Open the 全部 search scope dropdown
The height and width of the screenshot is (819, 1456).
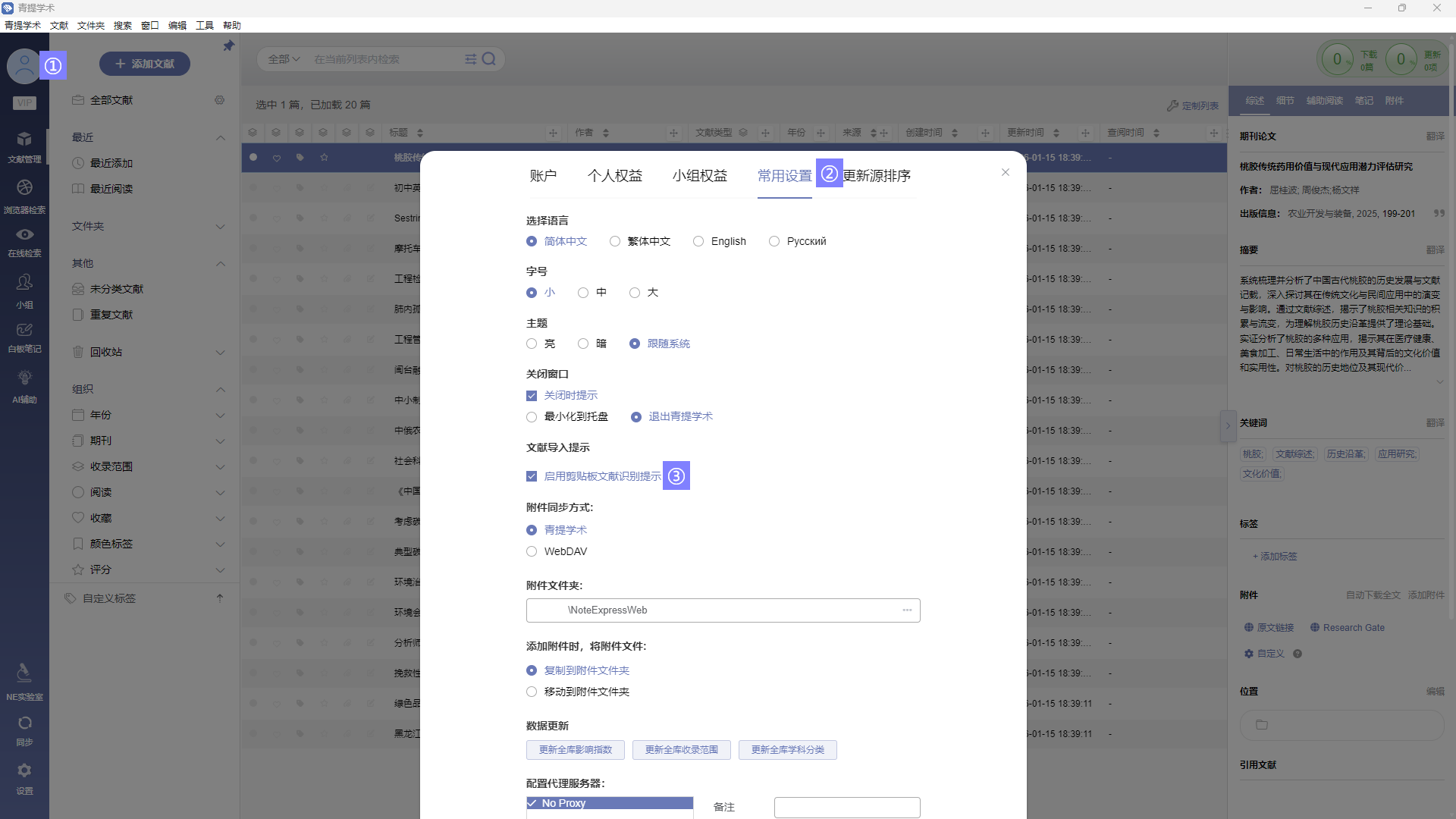284,59
